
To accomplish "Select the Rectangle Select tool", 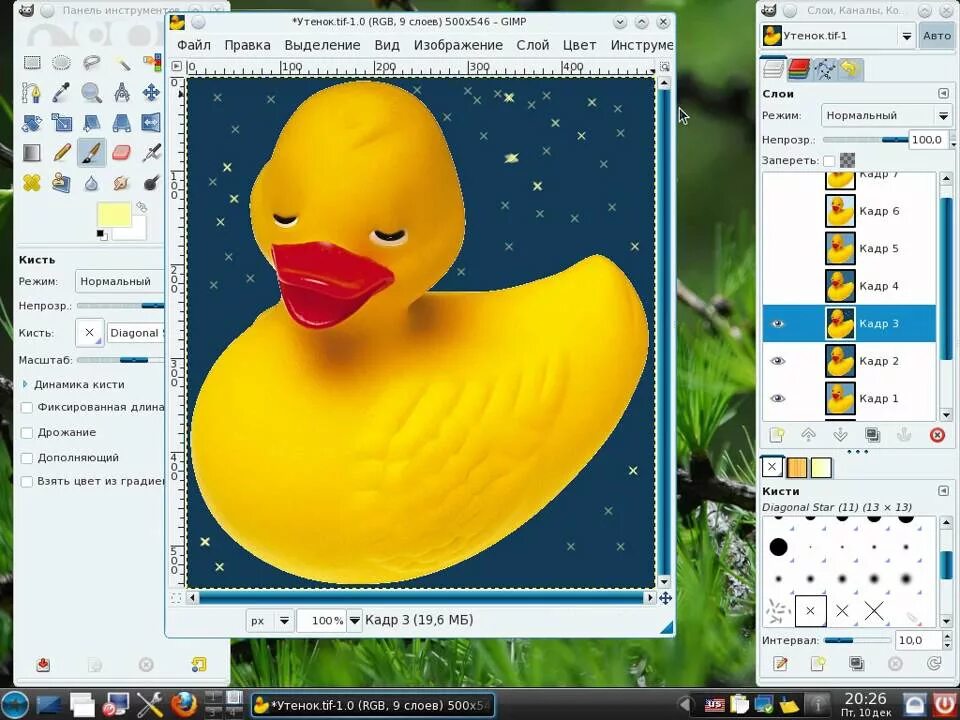I will pyautogui.click(x=32, y=62).
